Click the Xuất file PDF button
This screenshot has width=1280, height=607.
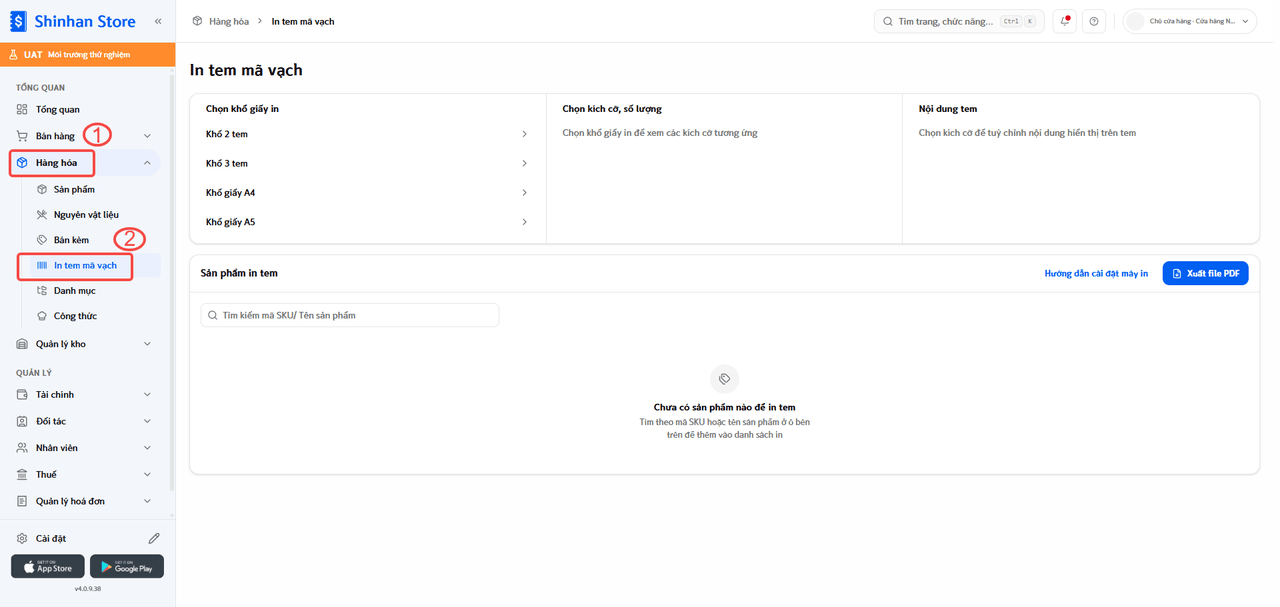[x=1205, y=273]
